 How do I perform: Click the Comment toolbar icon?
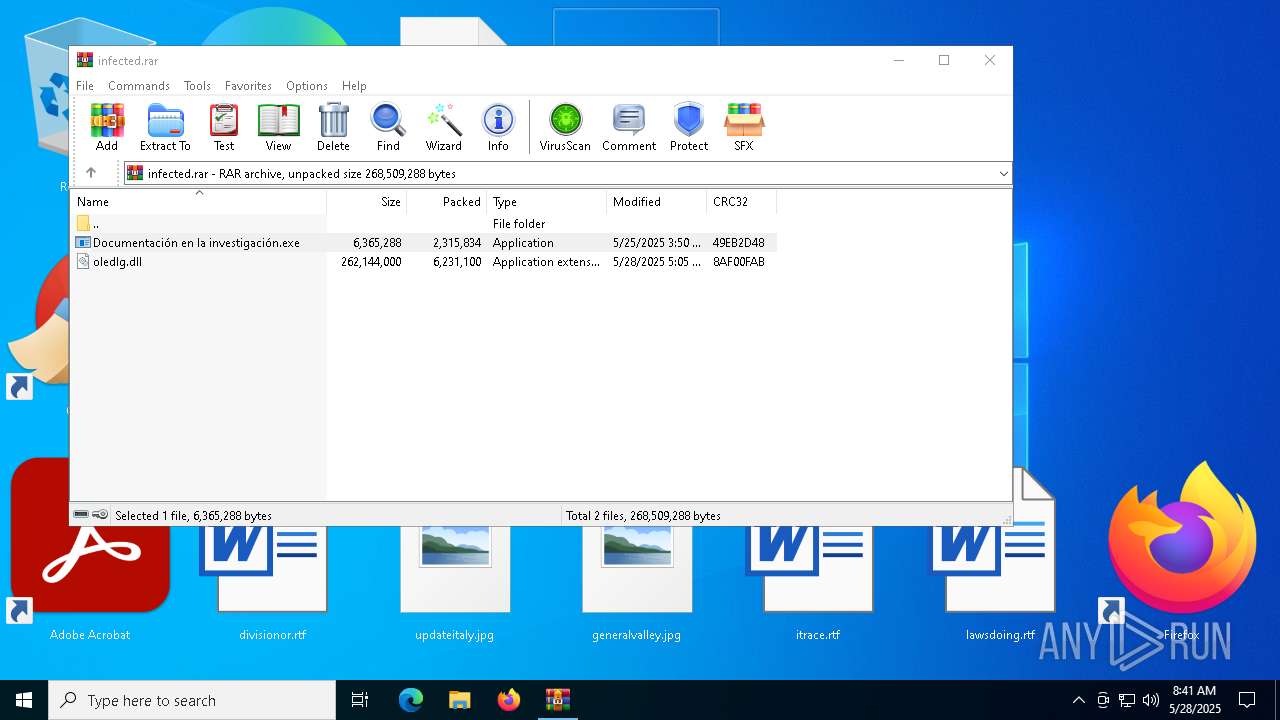point(629,127)
